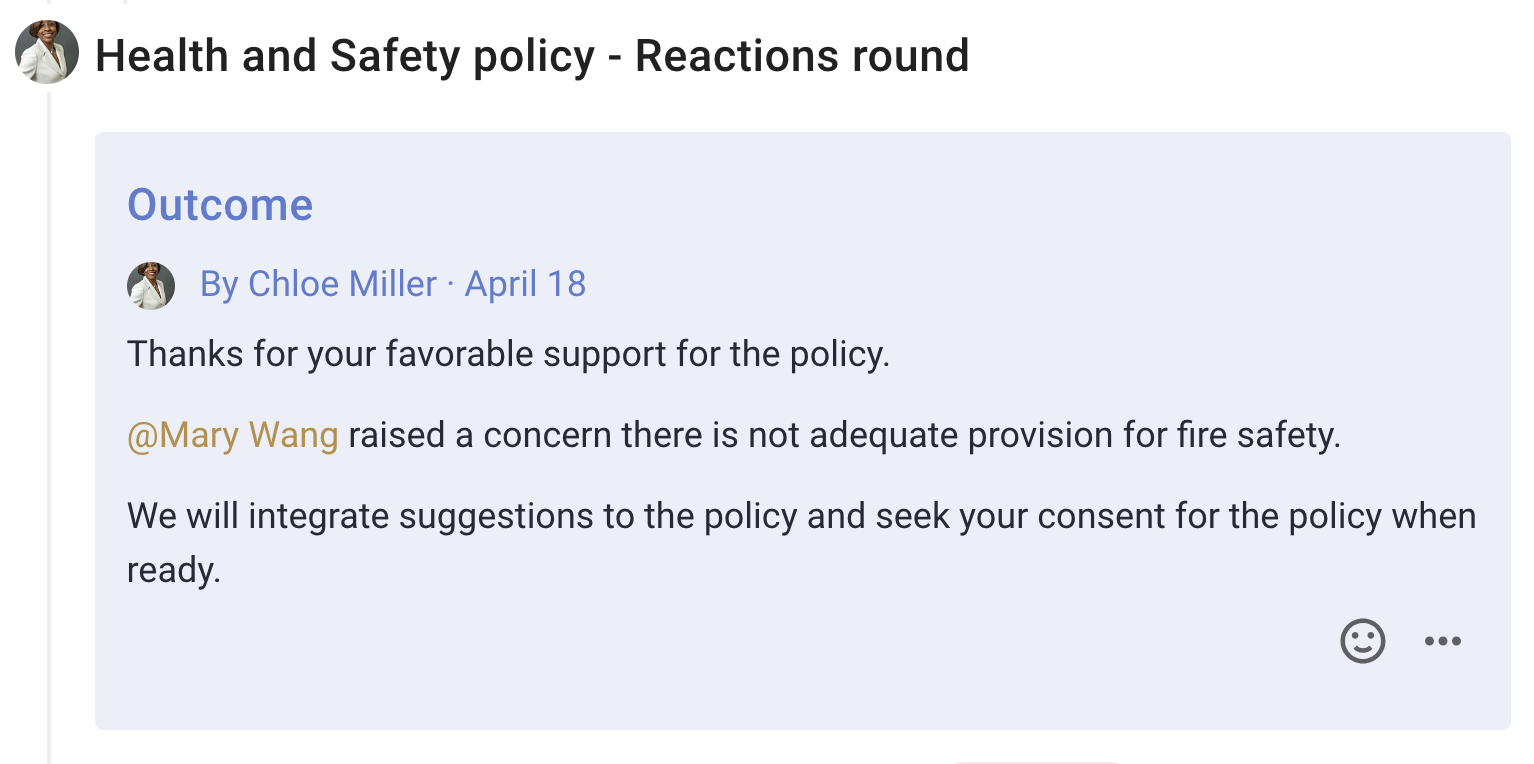This screenshot has height=764, width=1534.
Task: Open the three-dot more options menu
Action: coord(1442,641)
